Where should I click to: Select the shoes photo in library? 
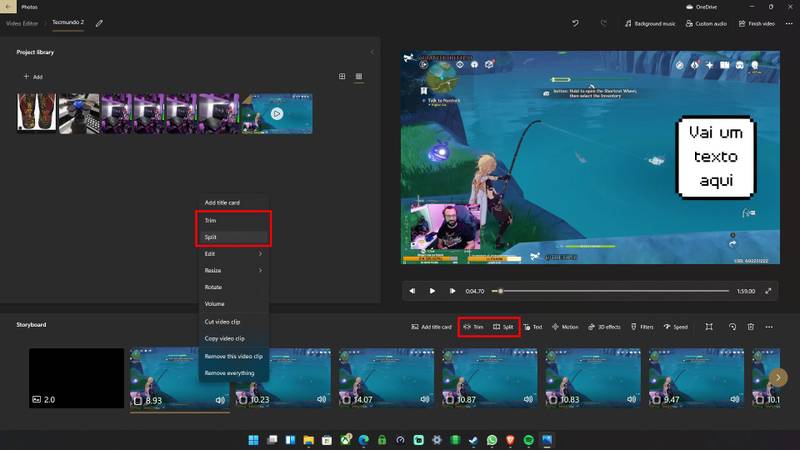pyautogui.click(x=37, y=113)
